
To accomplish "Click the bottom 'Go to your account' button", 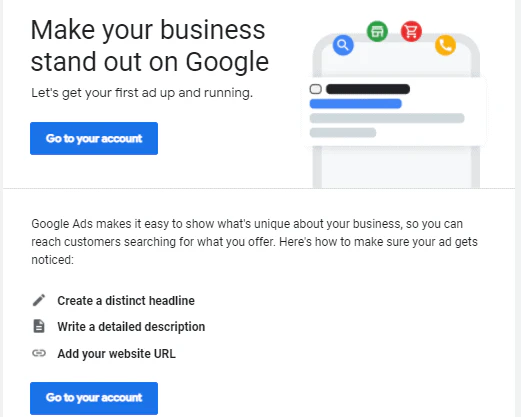I will coord(94,398).
